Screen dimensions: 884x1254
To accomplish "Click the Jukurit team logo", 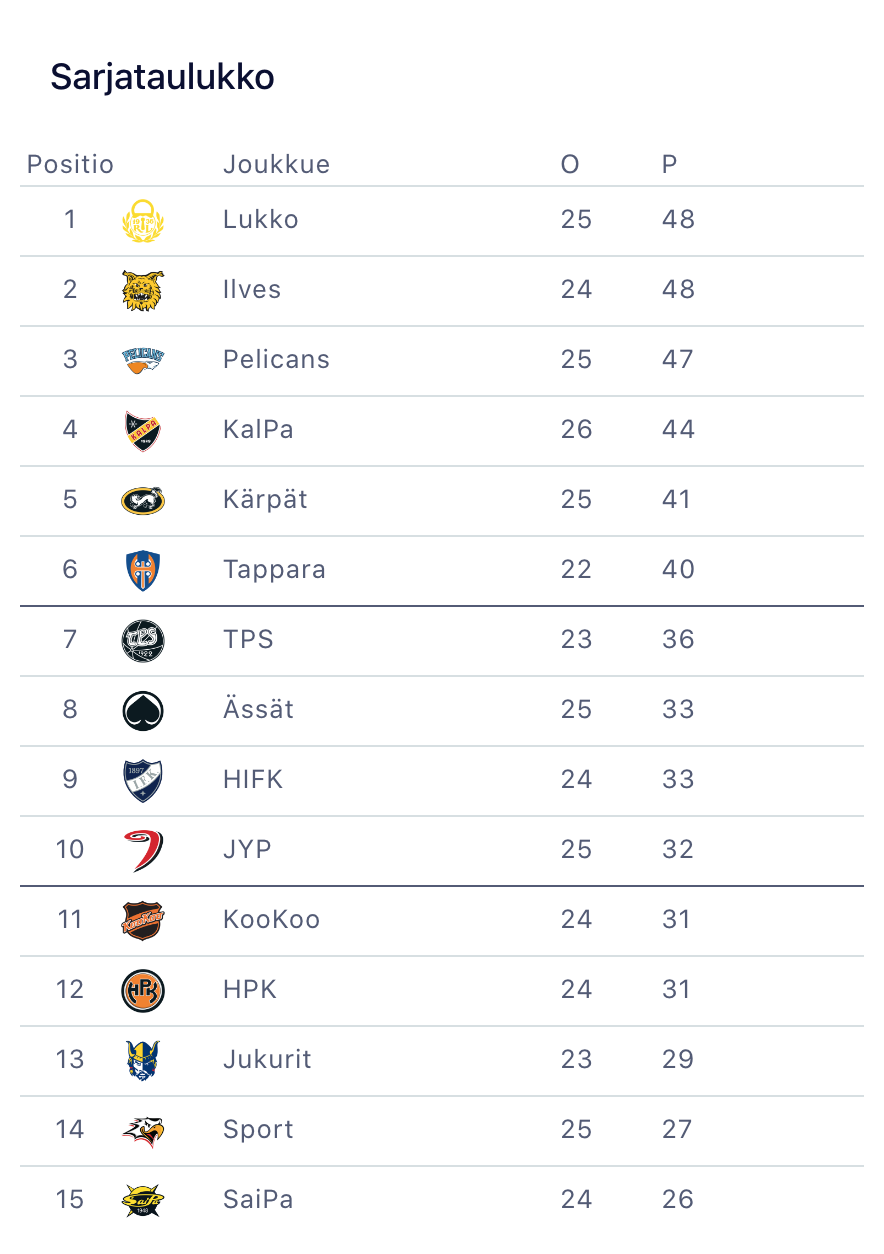I will (142, 1060).
